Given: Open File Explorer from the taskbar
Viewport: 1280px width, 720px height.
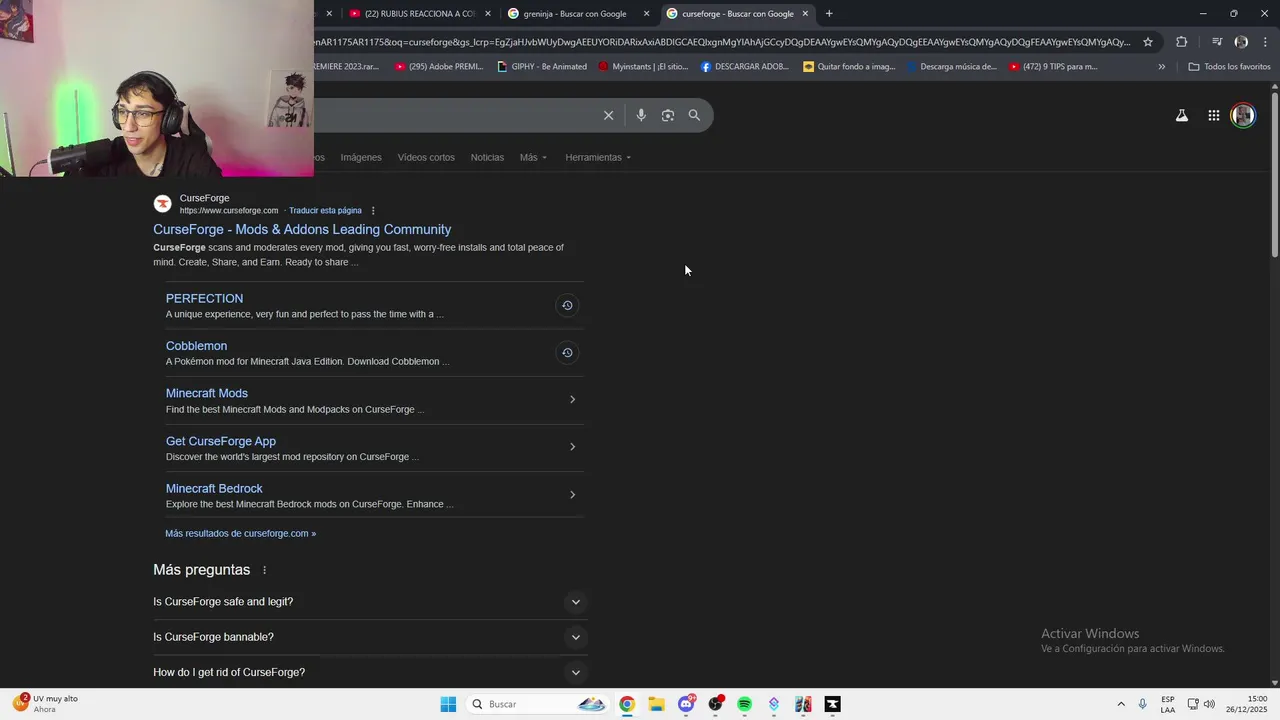Looking at the screenshot, I should [x=656, y=704].
